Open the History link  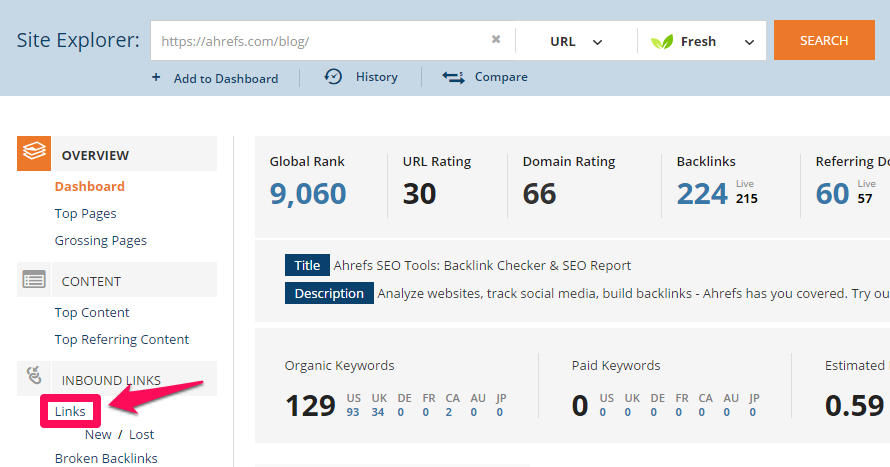coord(376,77)
